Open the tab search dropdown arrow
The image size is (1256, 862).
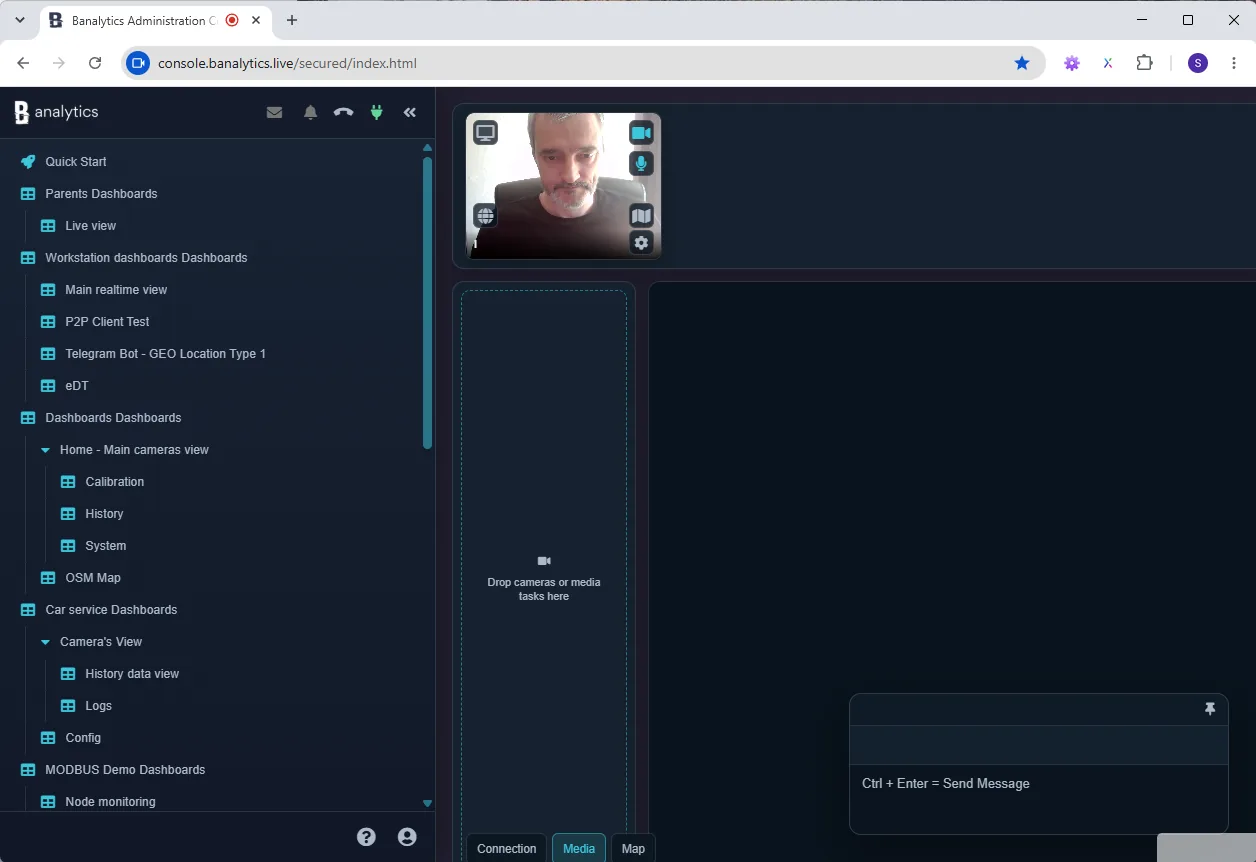point(19,20)
